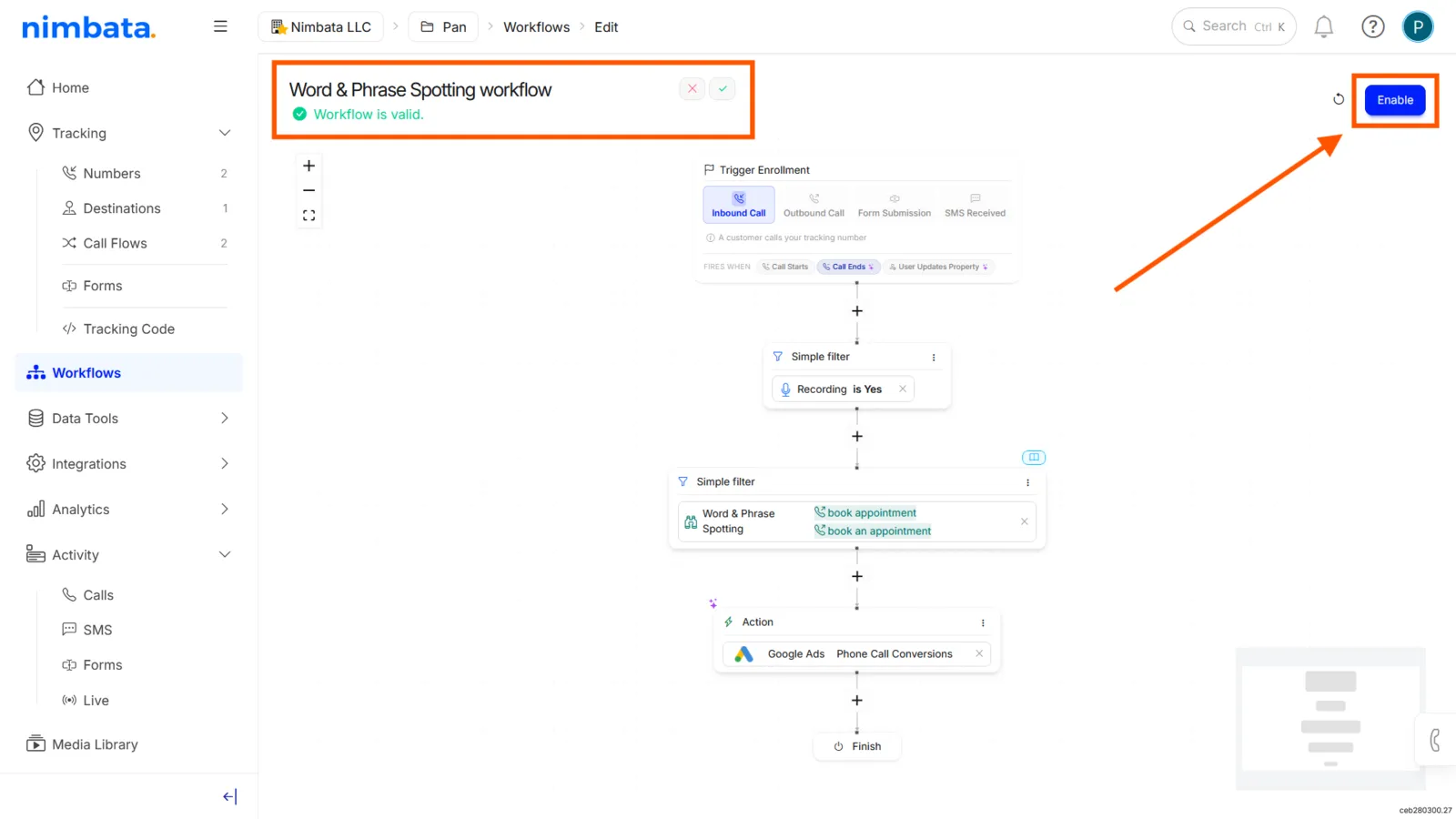Click the nimbata logo

tap(88, 27)
